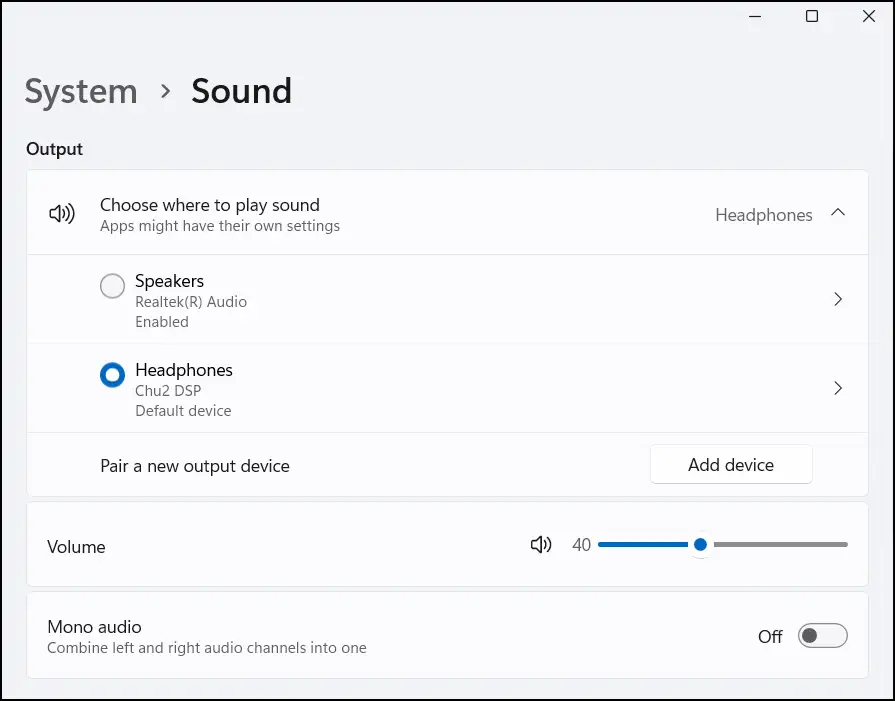Click the Realtek(R) Audio text
895x701 pixels.
(191, 302)
